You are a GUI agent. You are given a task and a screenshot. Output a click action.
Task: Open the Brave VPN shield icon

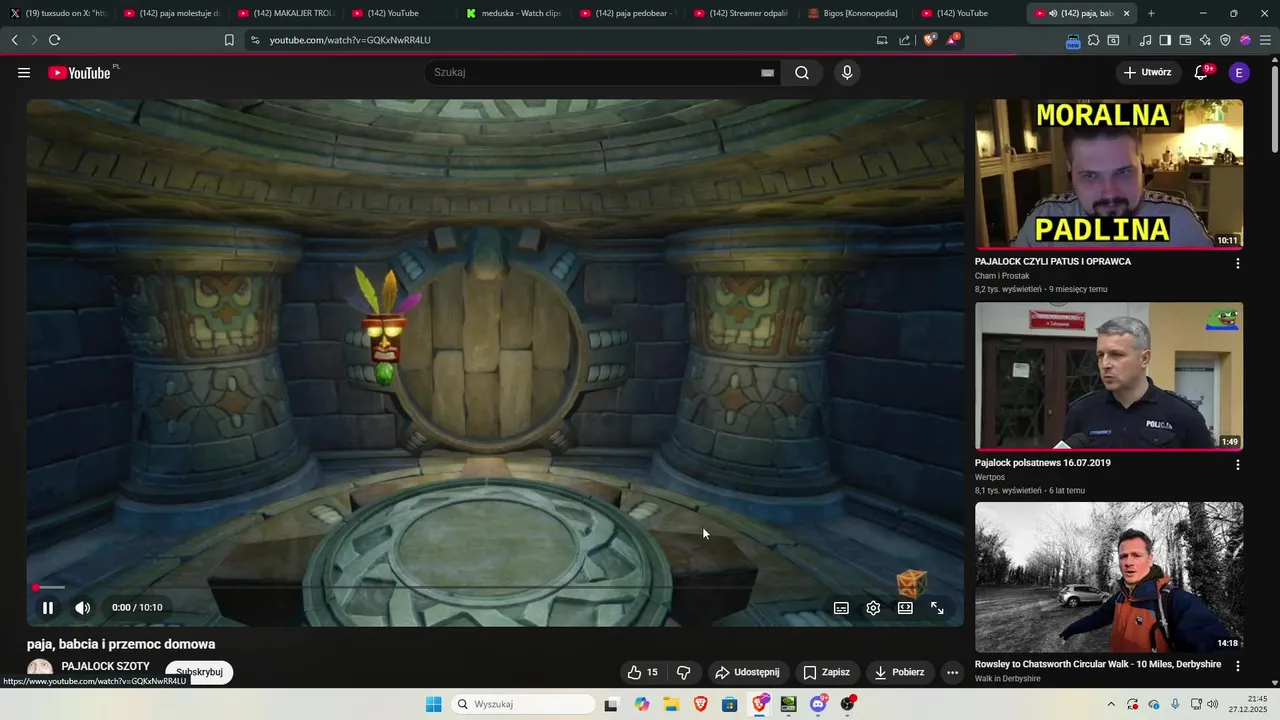pos(1225,40)
